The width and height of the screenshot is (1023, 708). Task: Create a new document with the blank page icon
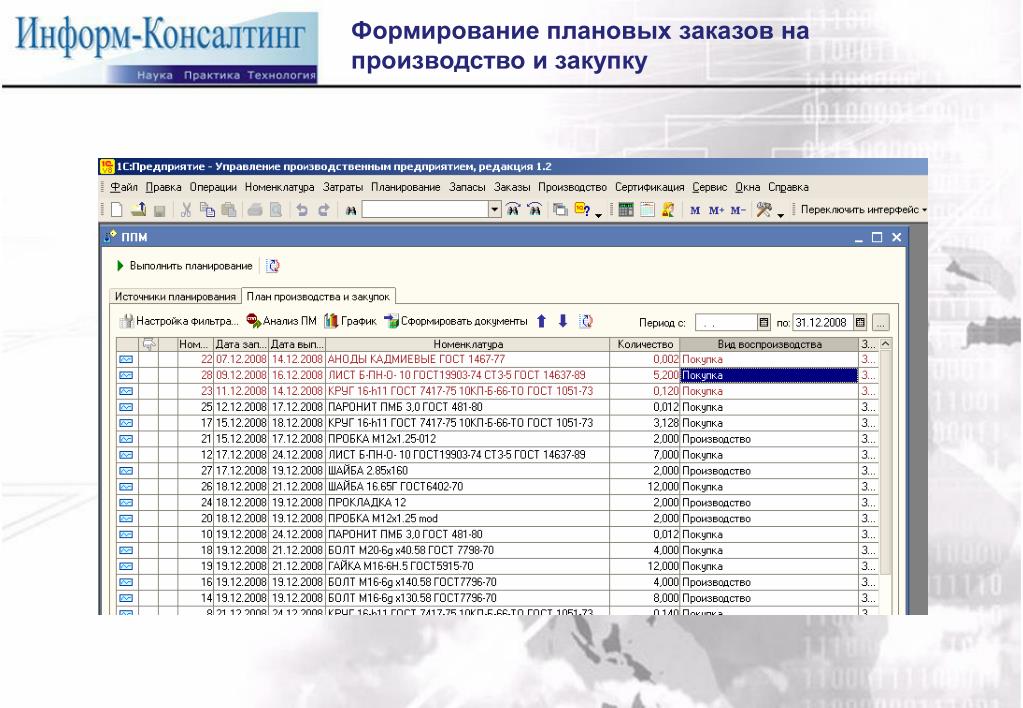(x=117, y=209)
